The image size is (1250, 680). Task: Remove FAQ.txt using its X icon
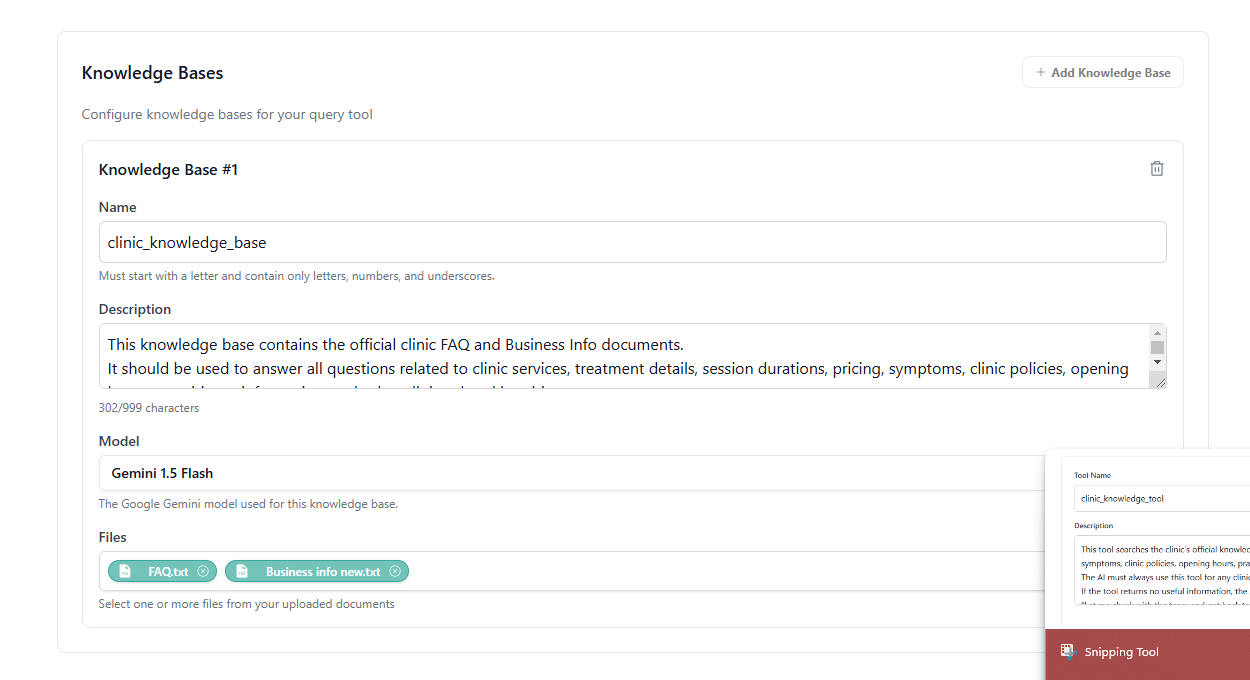203,571
